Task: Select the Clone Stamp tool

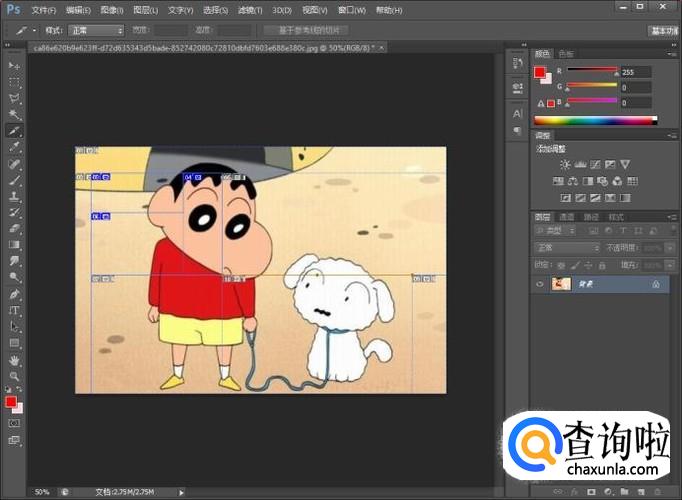Action: (14, 196)
